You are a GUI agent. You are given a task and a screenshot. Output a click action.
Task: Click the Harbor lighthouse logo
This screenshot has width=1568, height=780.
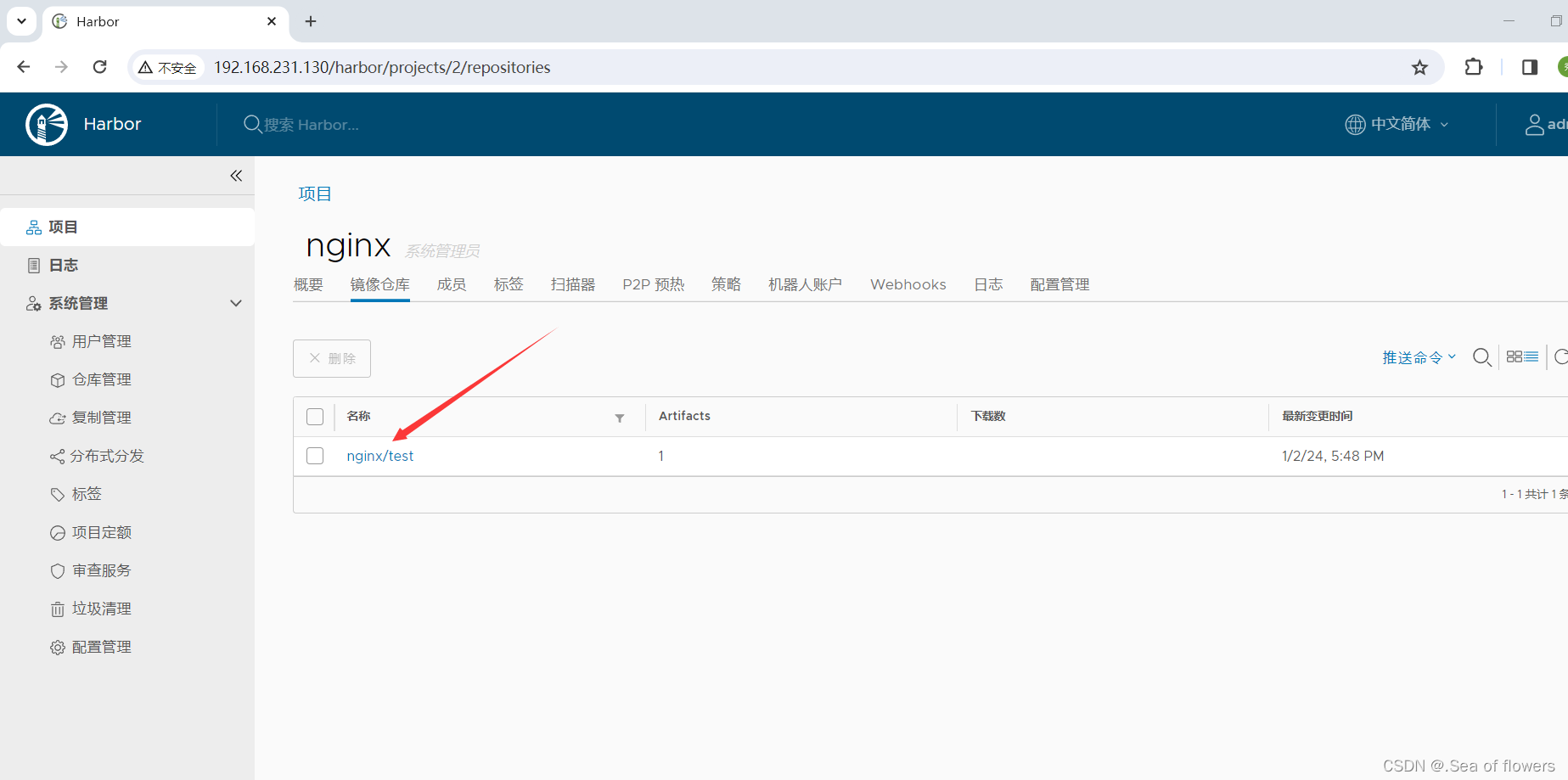tap(47, 125)
